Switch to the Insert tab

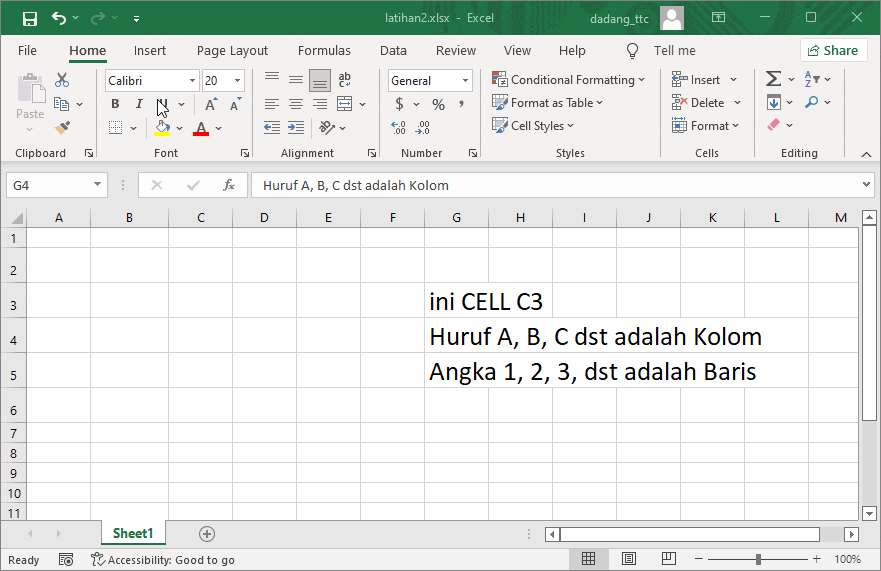pos(149,51)
